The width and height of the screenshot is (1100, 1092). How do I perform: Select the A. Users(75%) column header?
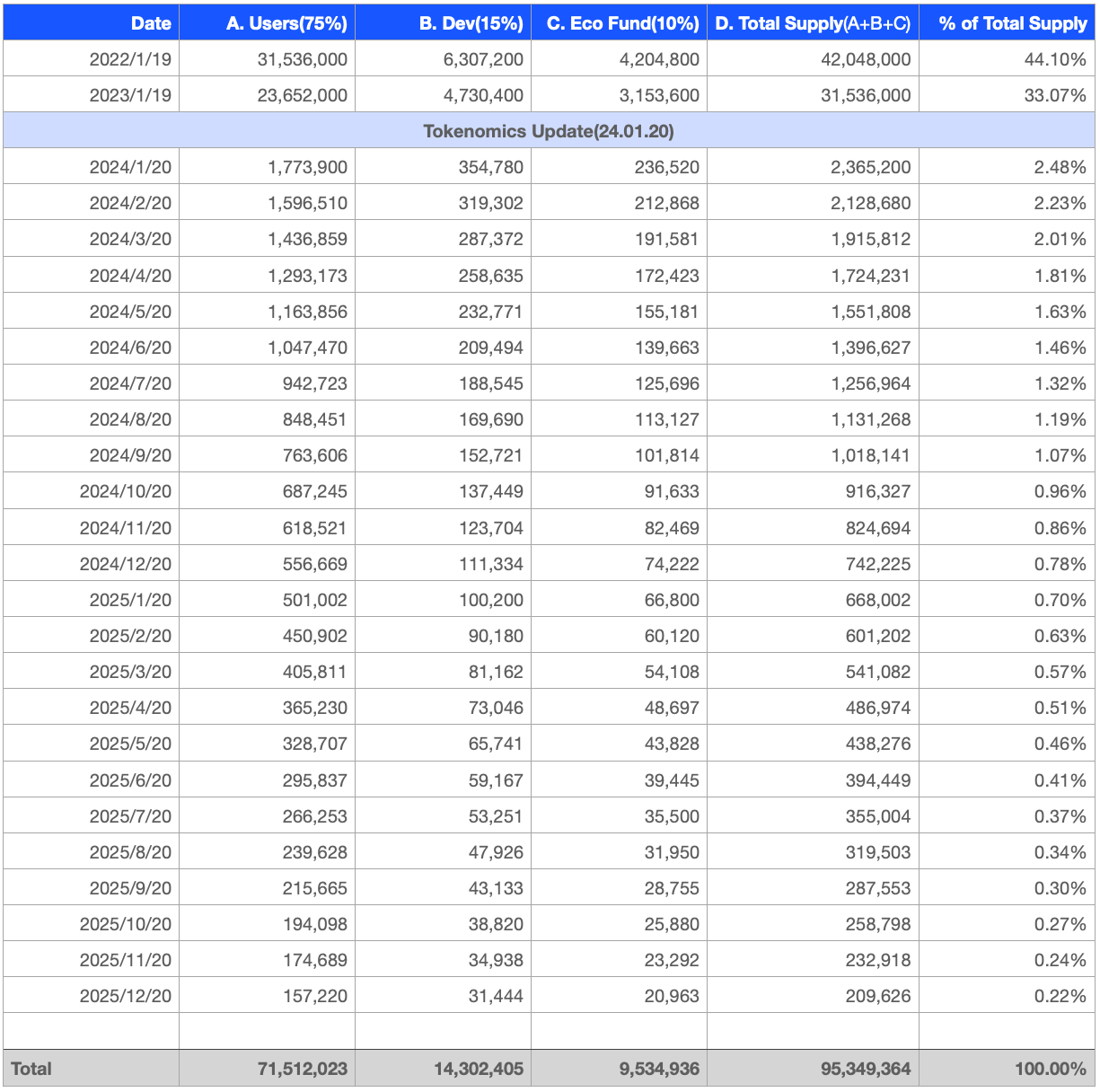tap(286, 23)
